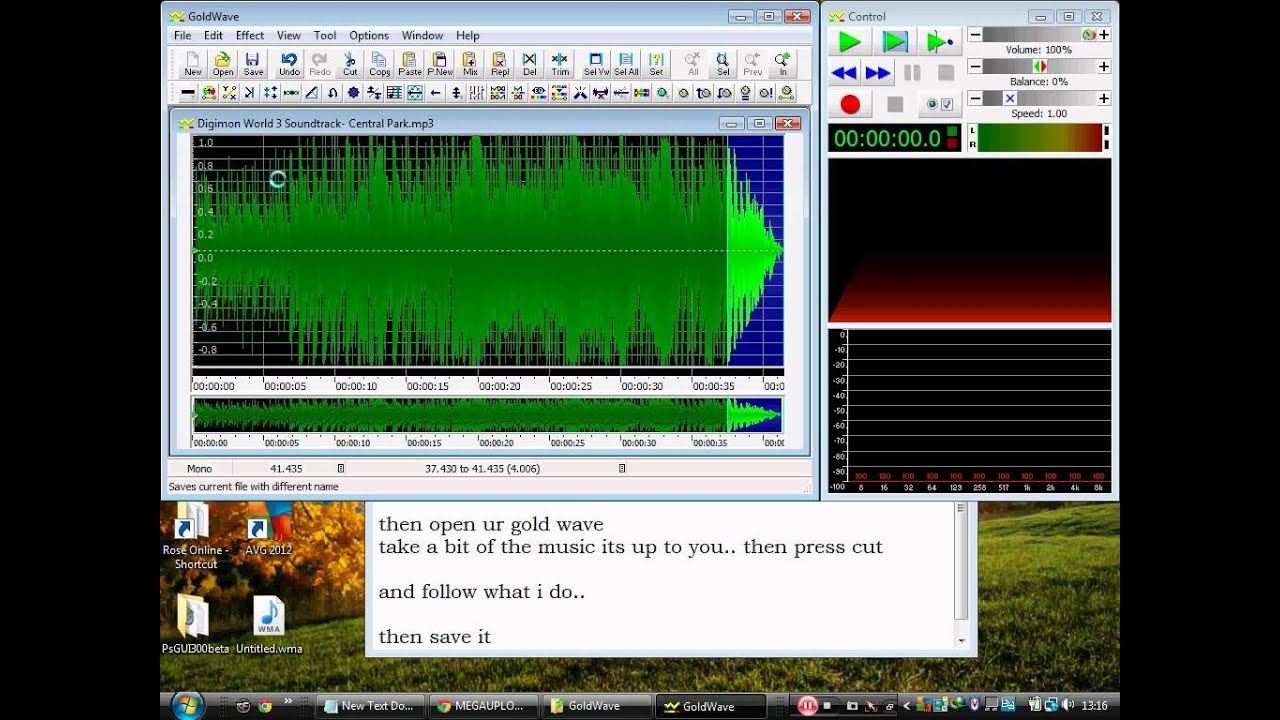Click the last effect icon in second toolbar row
This screenshot has width=1280, height=720.
(x=786, y=93)
